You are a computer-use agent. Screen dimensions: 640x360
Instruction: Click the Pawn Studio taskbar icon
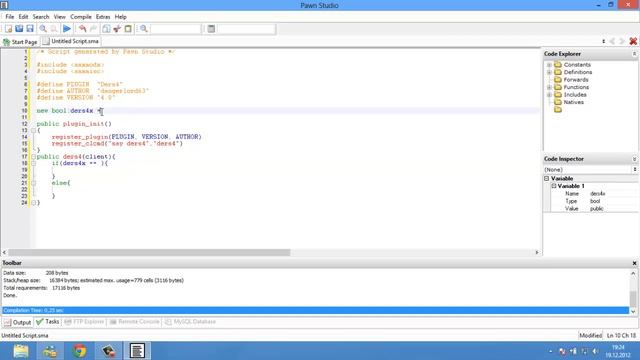click(137, 351)
